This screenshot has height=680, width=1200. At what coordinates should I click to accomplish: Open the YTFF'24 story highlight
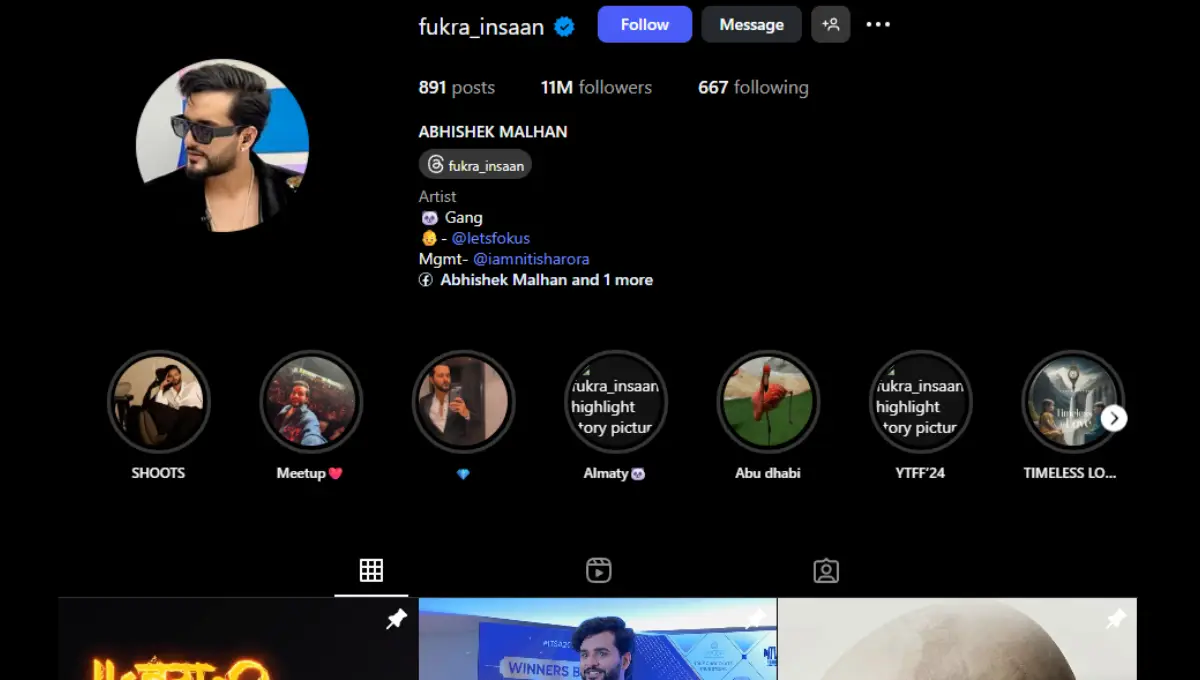920,402
